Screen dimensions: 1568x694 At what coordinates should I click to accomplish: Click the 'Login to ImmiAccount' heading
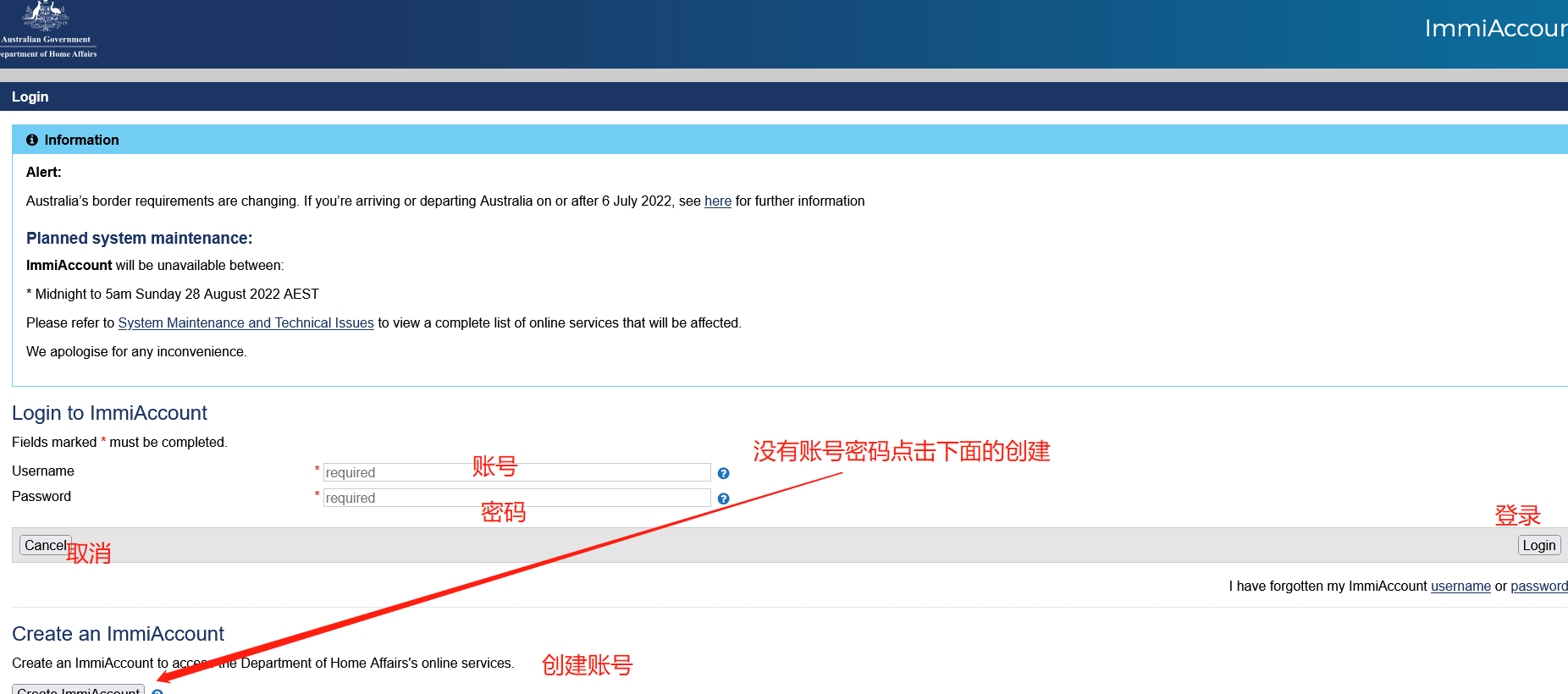tap(109, 413)
